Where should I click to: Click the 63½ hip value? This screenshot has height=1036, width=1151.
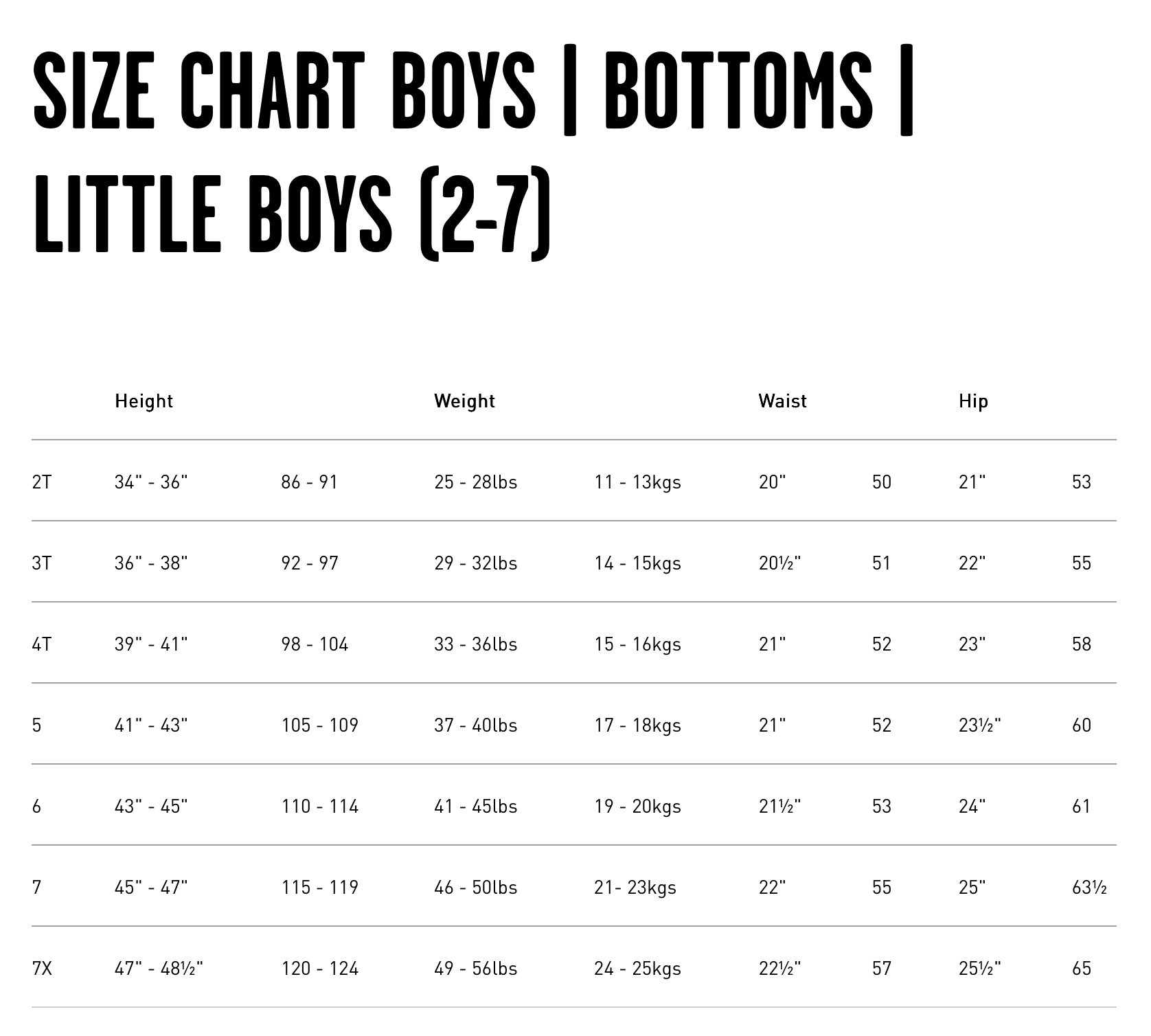(1089, 888)
